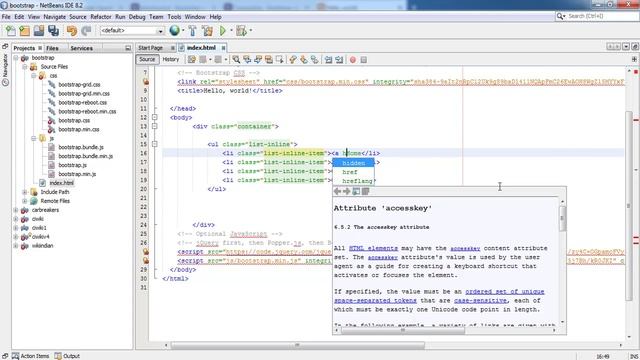Collapse the js folder node

[x=34, y=138]
